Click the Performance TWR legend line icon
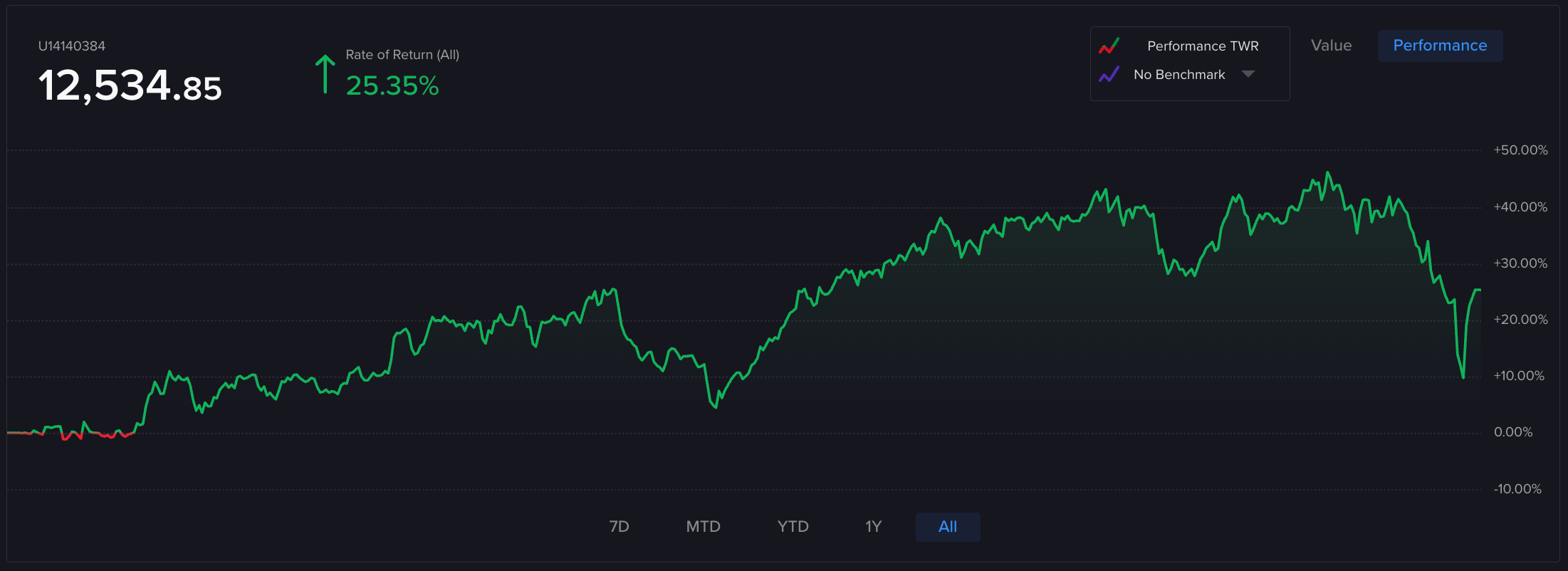 point(1109,46)
